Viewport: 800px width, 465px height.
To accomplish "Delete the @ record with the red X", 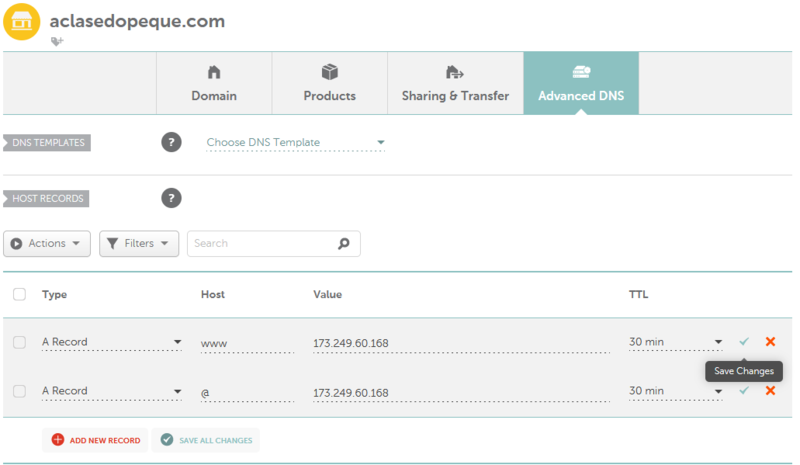I will coord(770,390).
